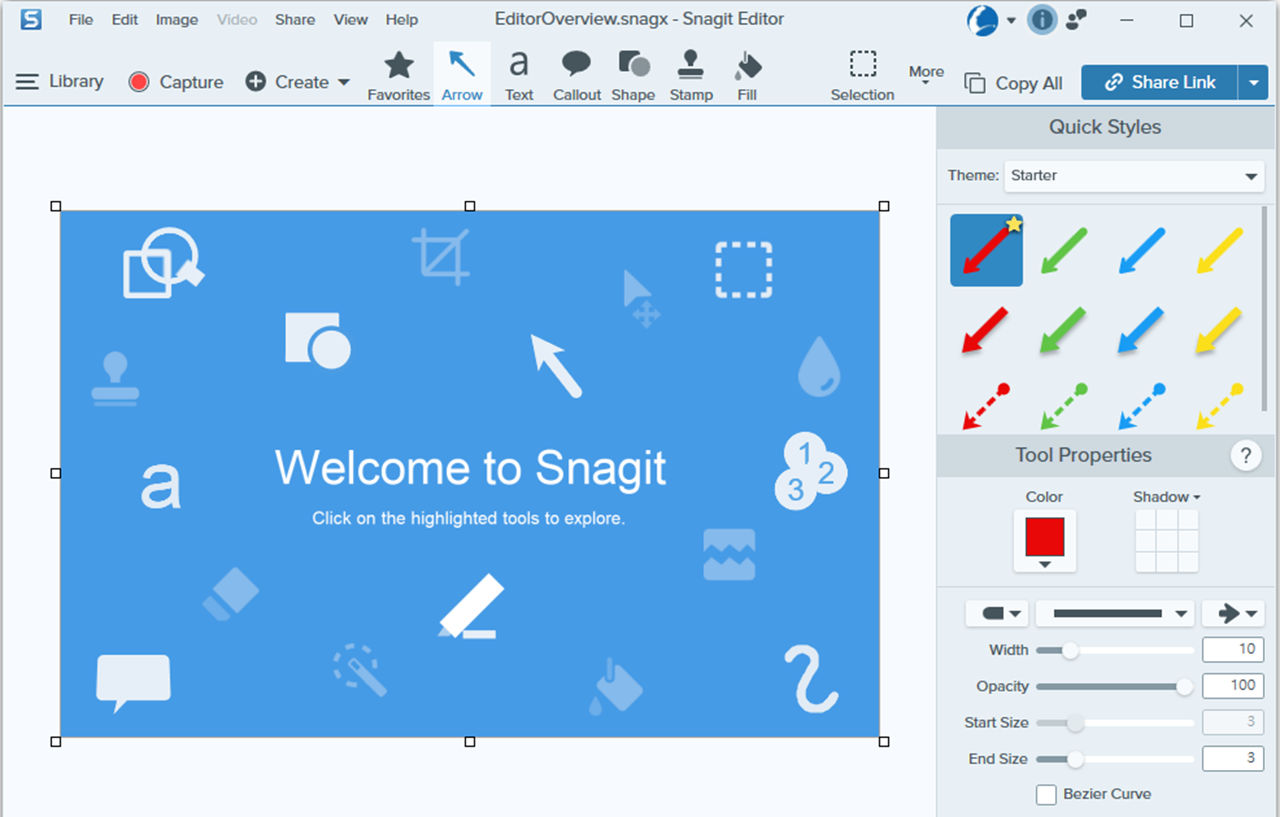1280x817 pixels.
Task: Open the Image menu
Action: [x=176, y=20]
